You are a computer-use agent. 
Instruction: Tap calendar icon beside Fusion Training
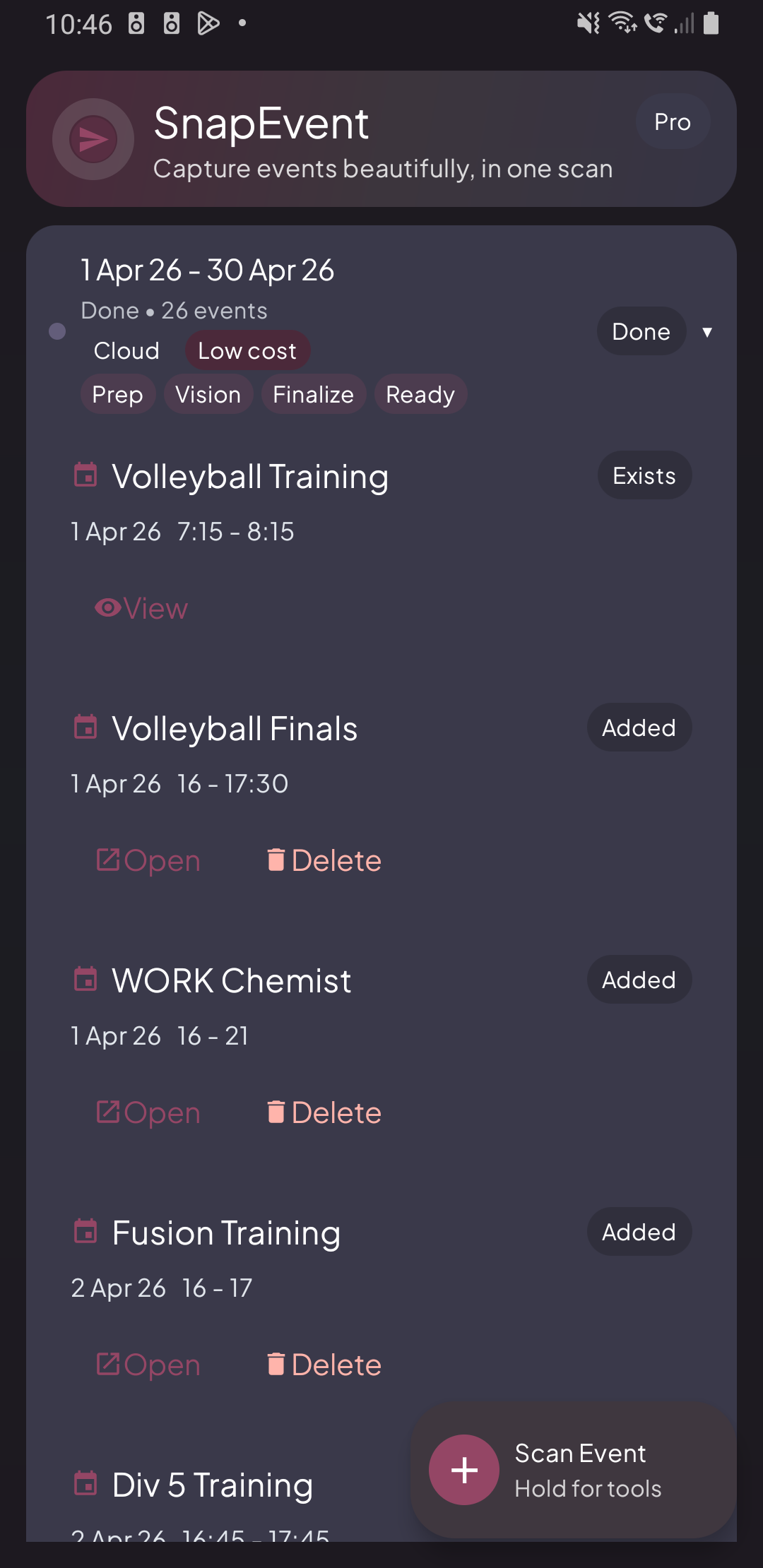85,1232
